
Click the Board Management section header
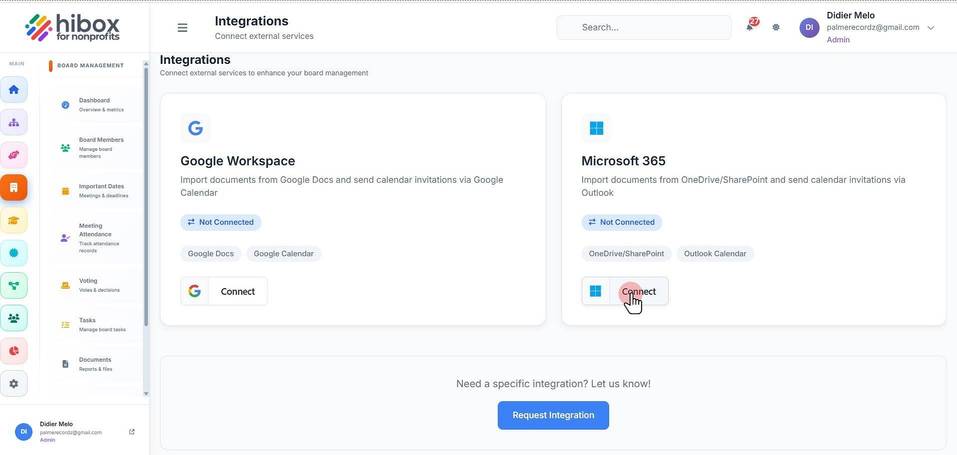click(x=90, y=65)
